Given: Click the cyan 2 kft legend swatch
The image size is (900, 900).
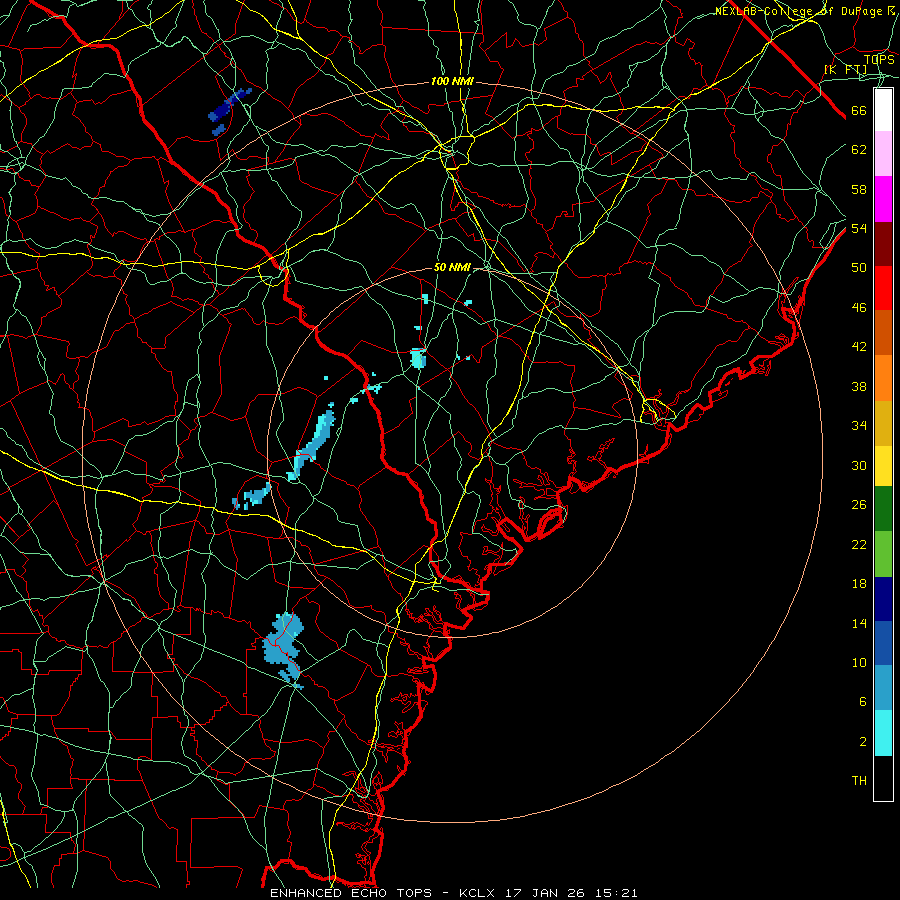Looking at the screenshot, I should (883, 733).
